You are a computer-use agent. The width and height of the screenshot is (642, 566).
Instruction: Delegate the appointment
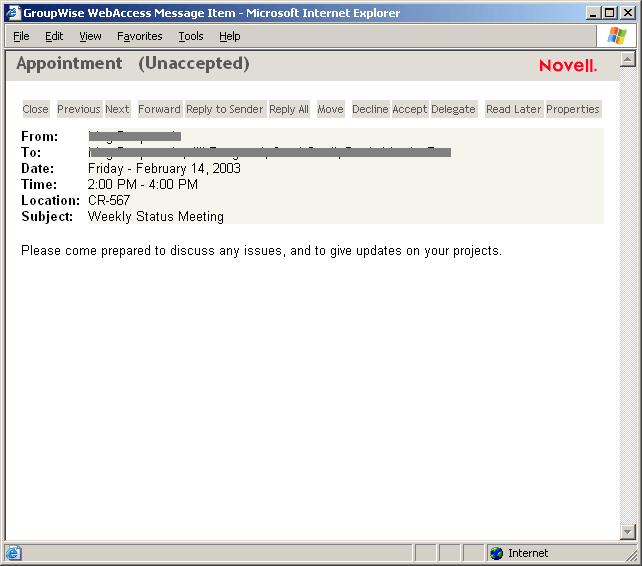coord(454,109)
